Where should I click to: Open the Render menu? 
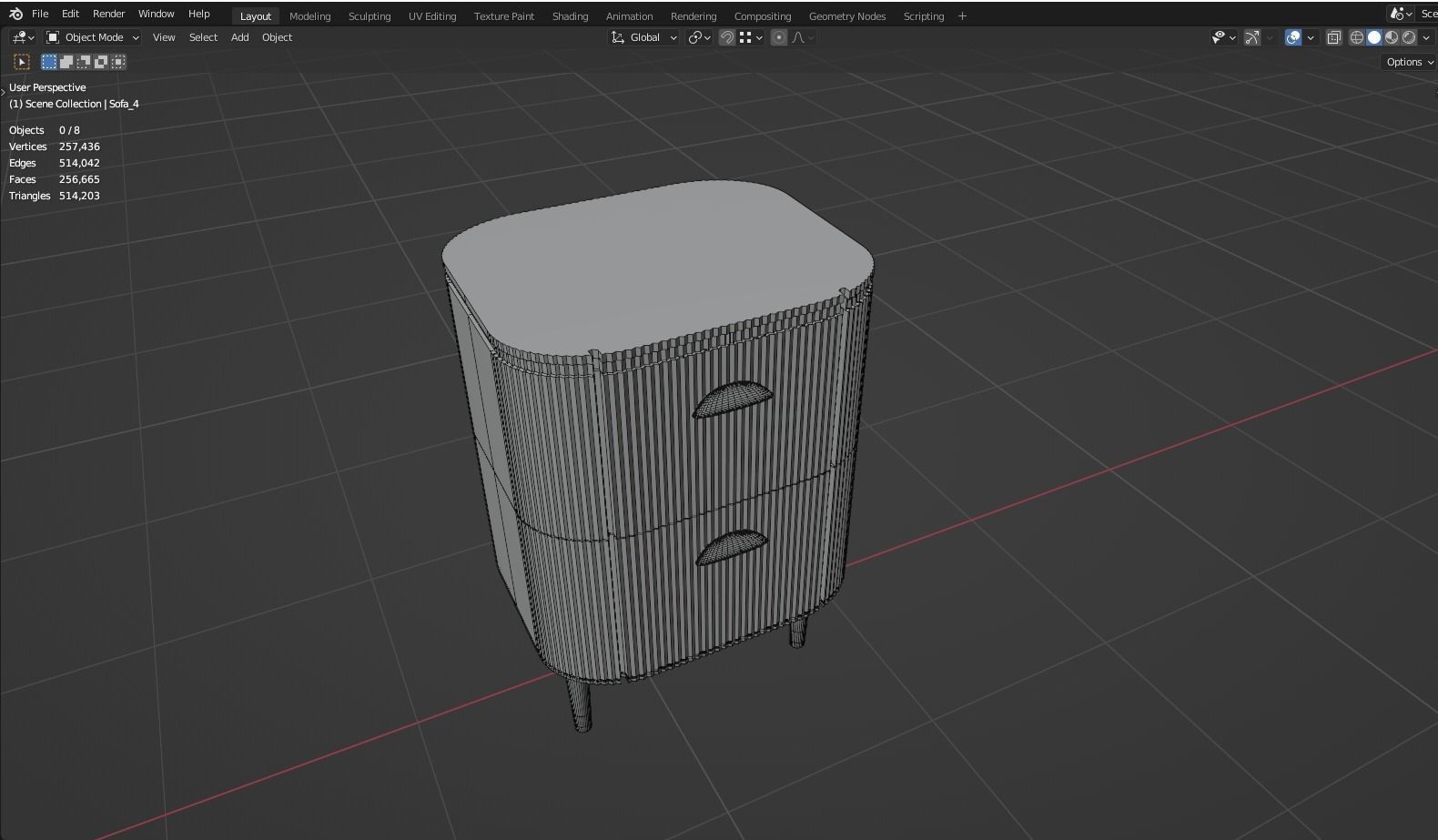(108, 14)
